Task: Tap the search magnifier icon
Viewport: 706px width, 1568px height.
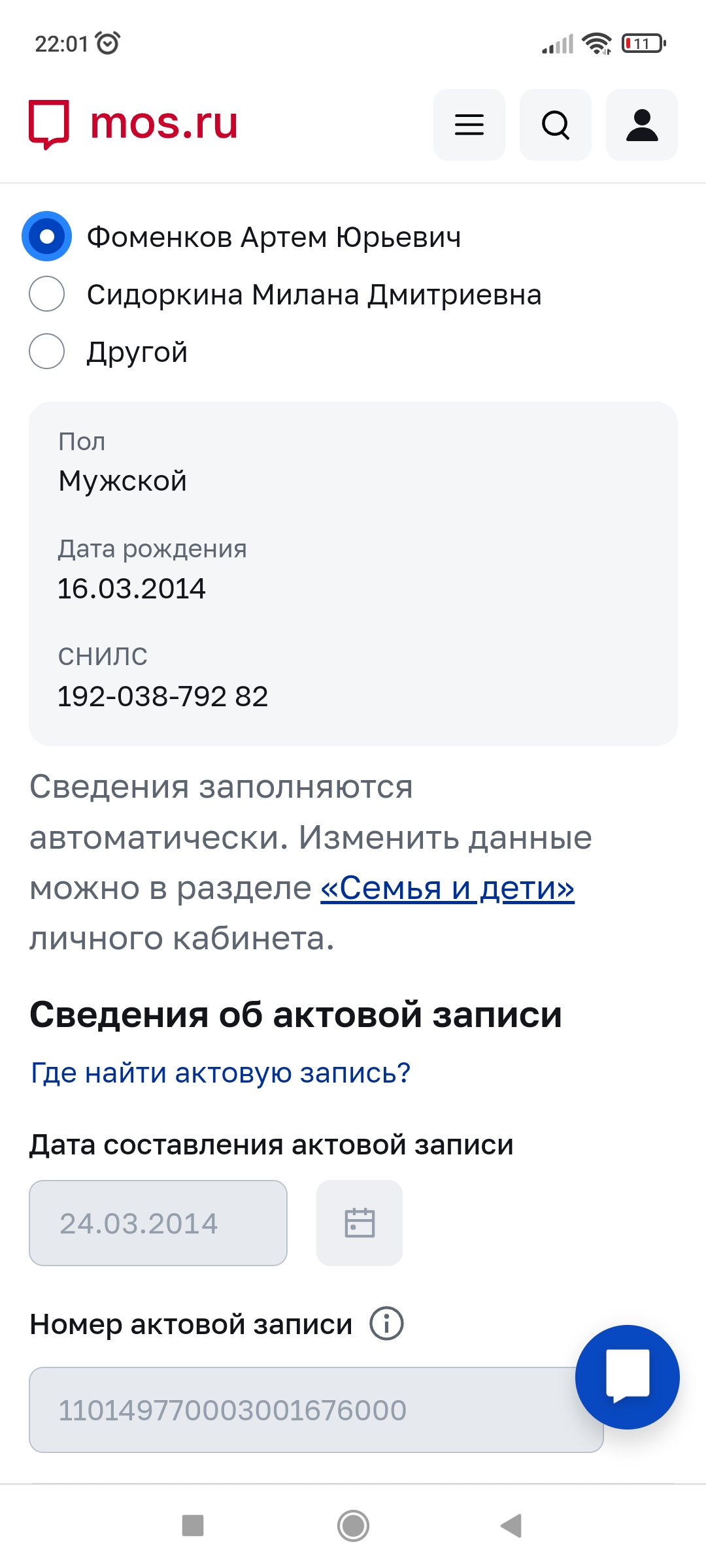Action: (x=555, y=125)
